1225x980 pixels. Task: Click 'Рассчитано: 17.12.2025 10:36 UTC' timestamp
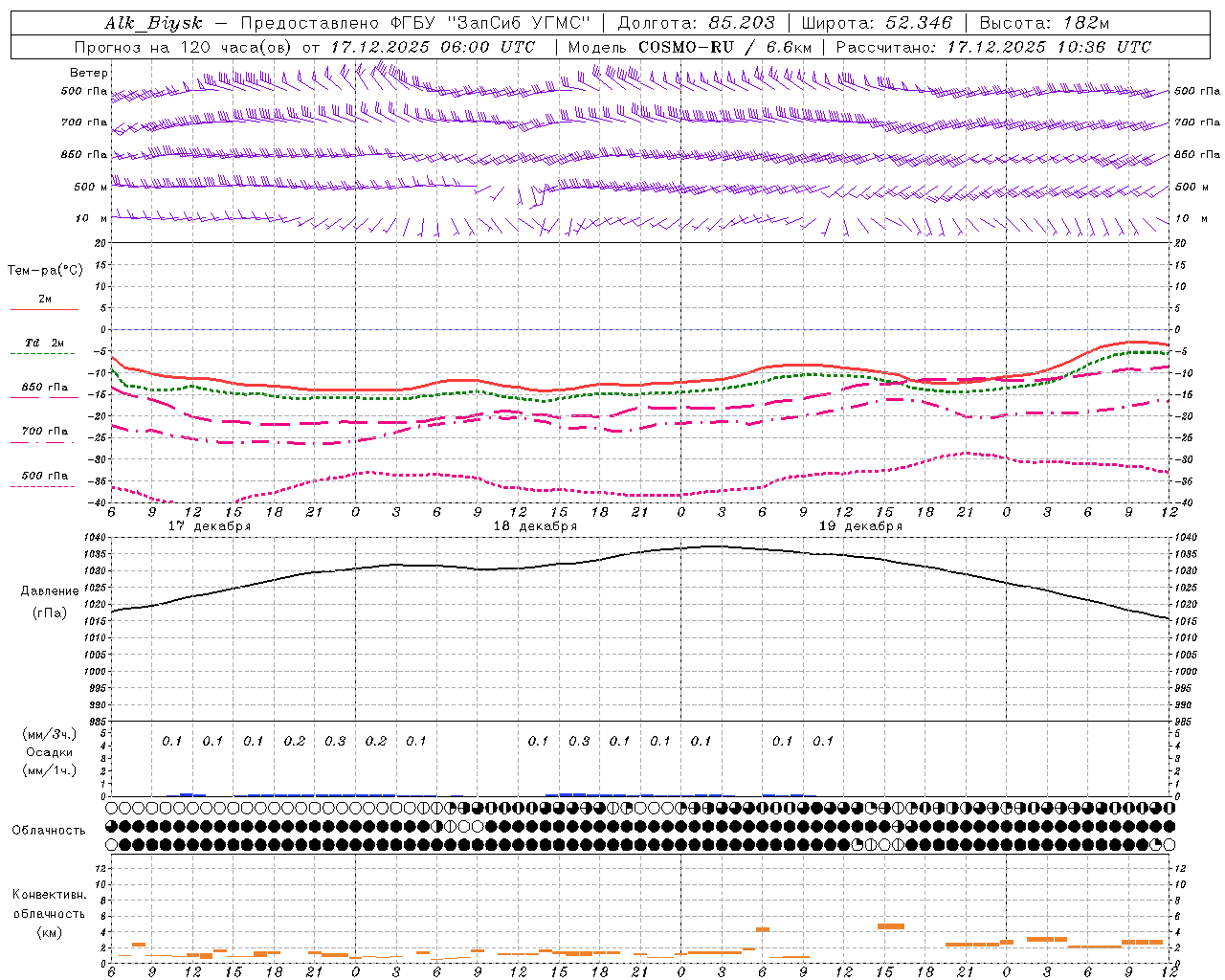coord(993,46)
